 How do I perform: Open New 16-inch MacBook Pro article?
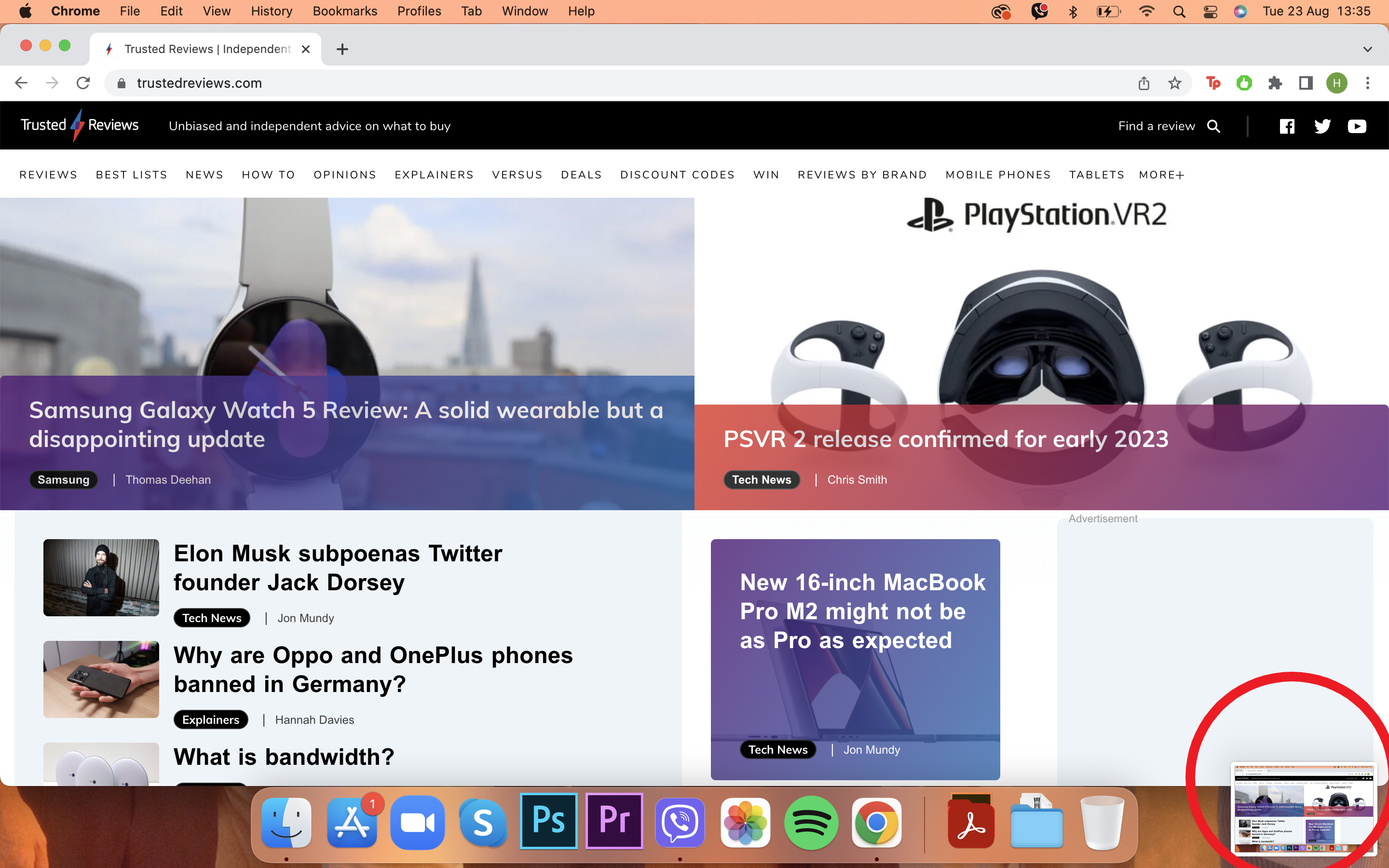[x=863, y=611]
